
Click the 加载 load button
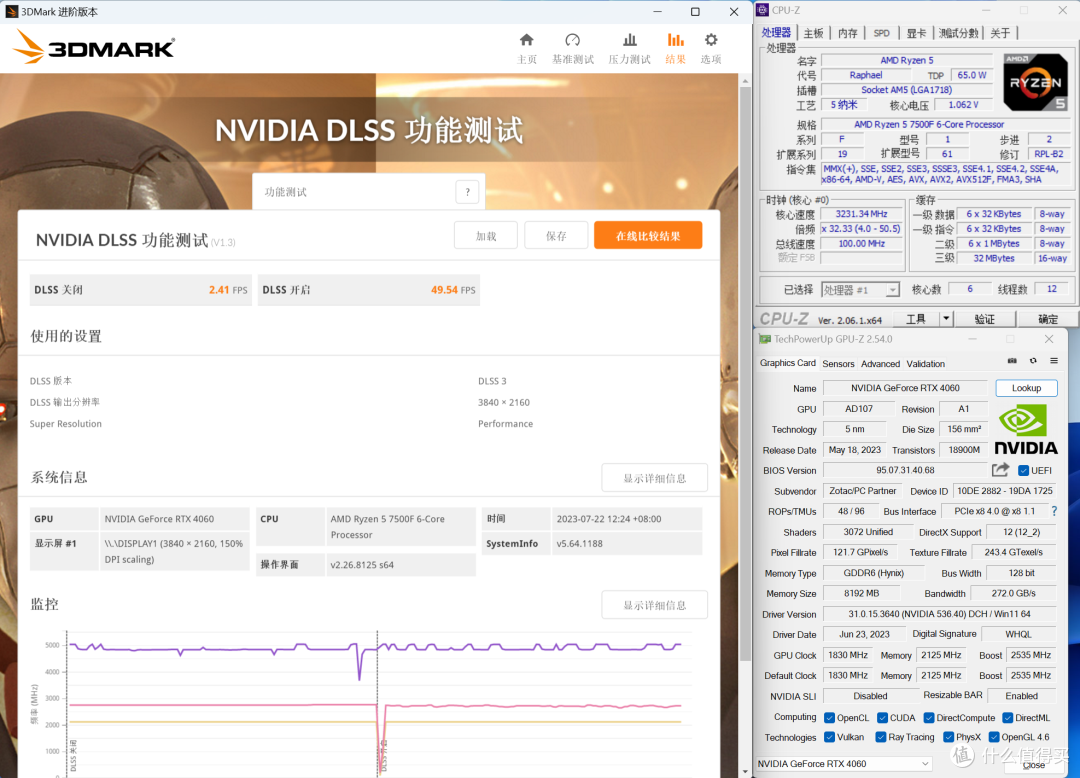point(486,235)
